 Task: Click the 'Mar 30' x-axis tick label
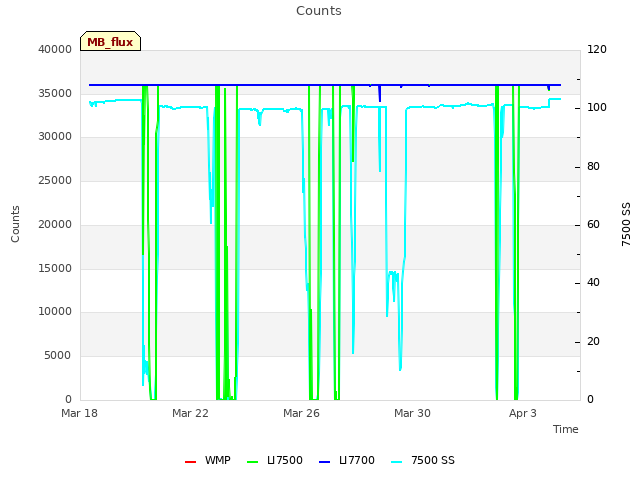[x=412, y=413]
